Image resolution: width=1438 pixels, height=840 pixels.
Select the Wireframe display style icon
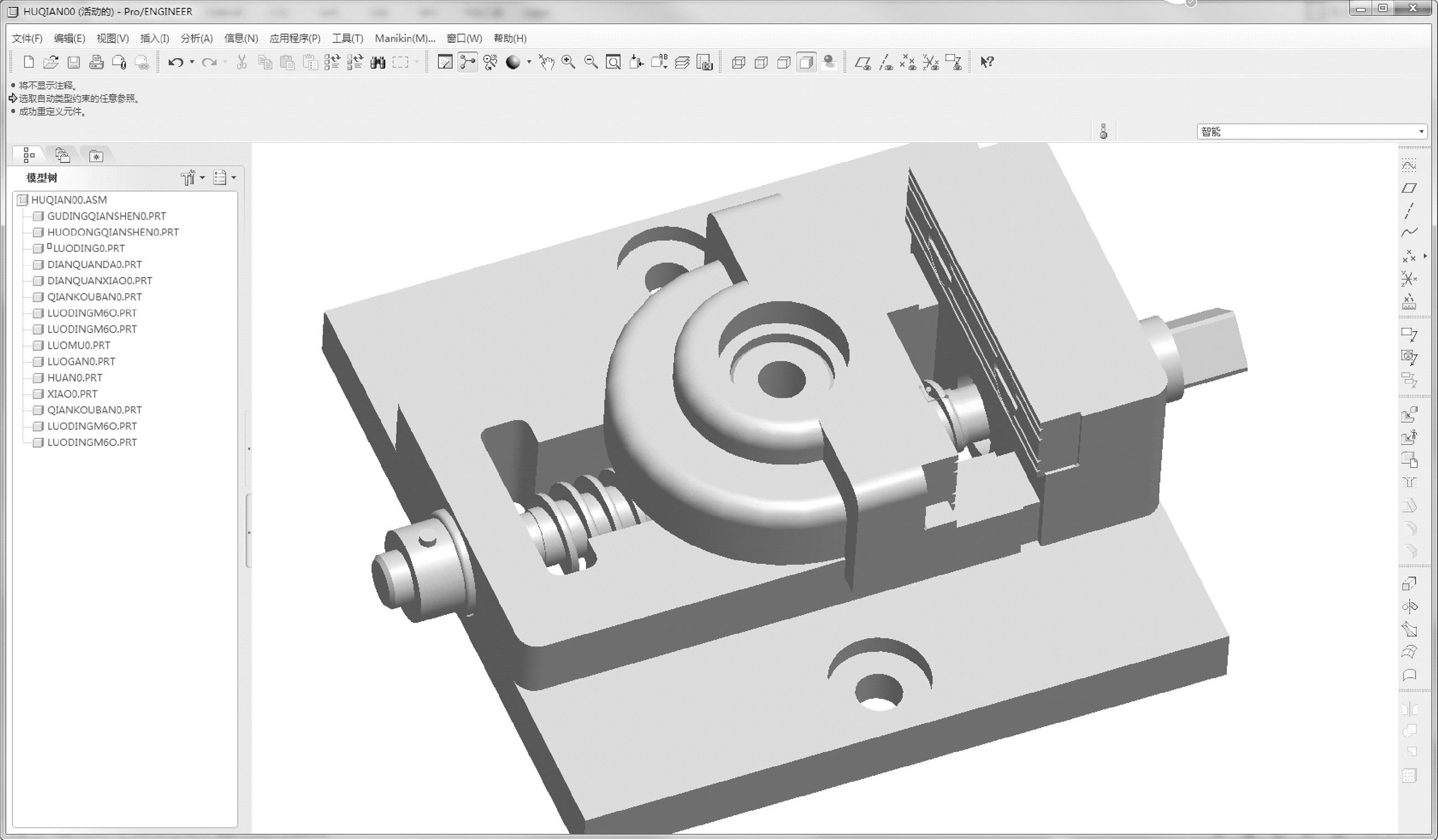tap(738, 62)
